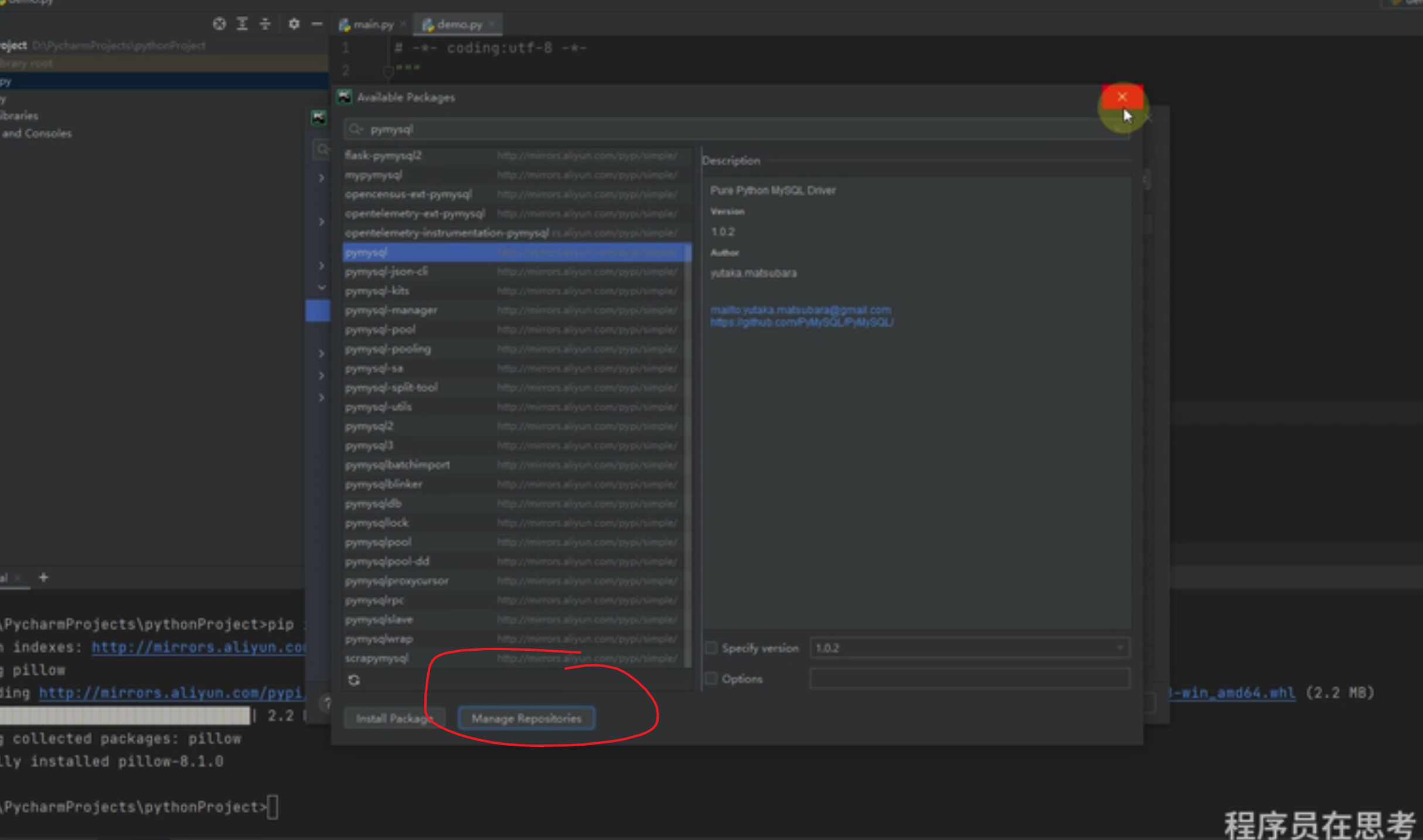This screenshot has height=840, width=1423.
Task: Enable the Specify version checkbox
Action: pos(711,647)
